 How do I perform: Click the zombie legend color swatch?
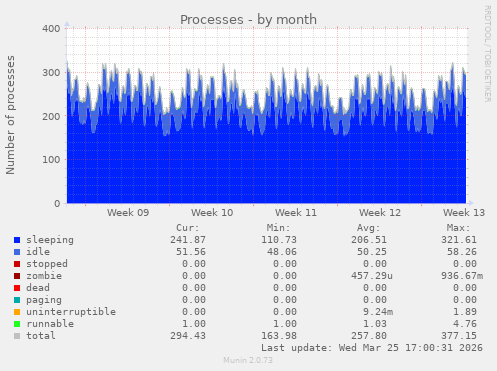click(17, 276)
